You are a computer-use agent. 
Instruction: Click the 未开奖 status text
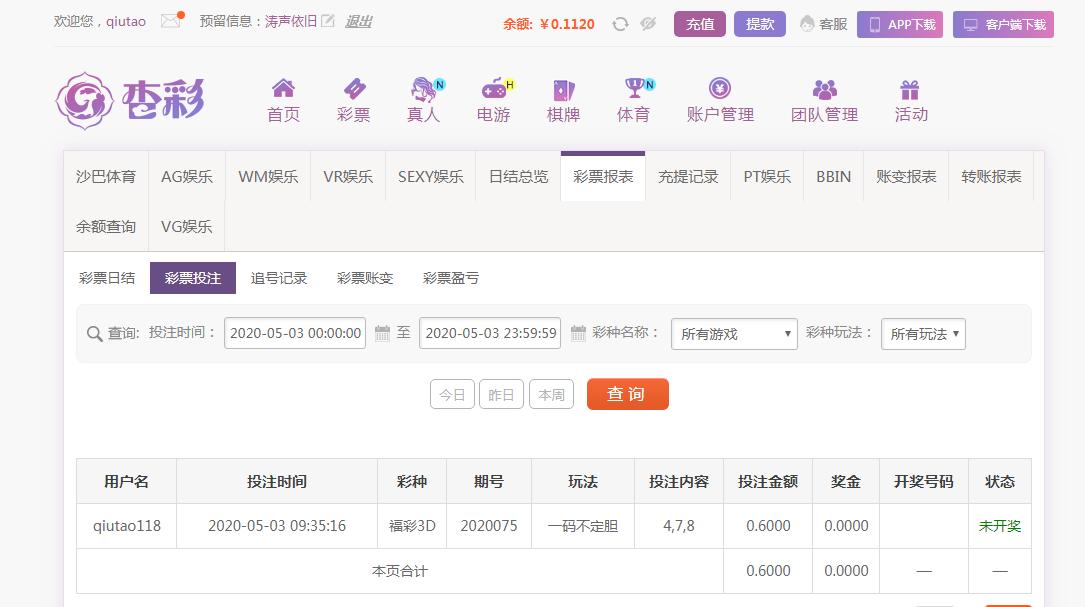click(999, 526)
